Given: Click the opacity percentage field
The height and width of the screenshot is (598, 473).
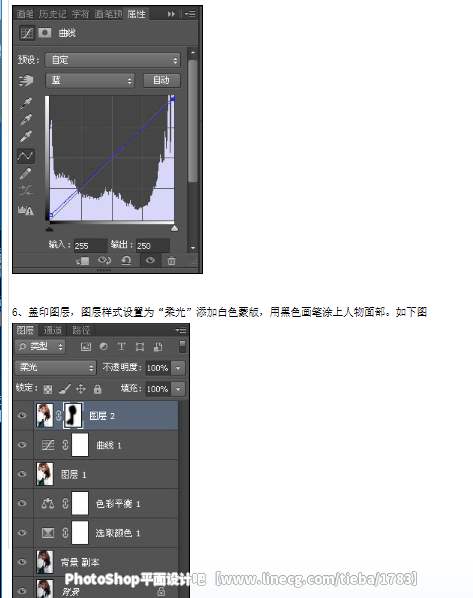Looking at the screenshot, I should 158,368.
